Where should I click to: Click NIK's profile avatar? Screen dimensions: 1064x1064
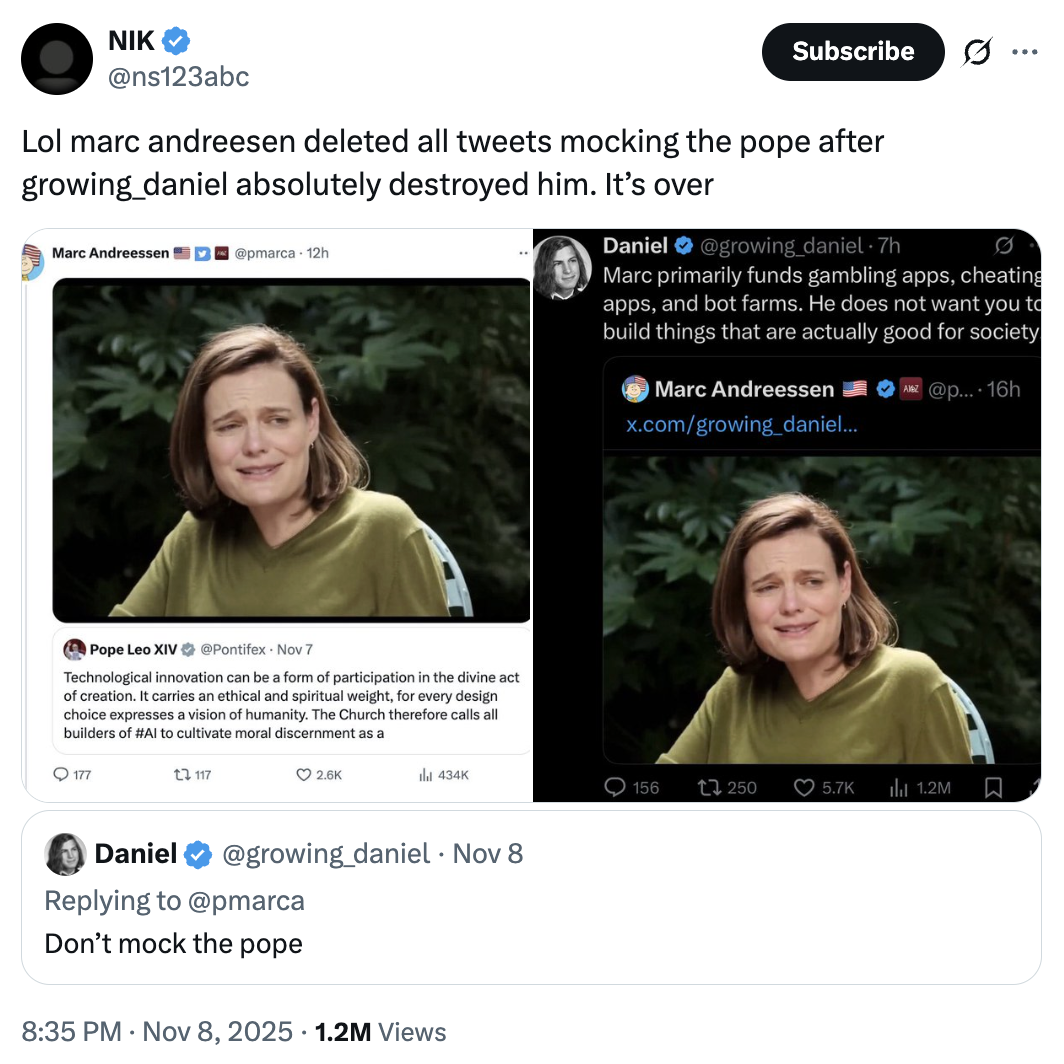tap(56, 59)
